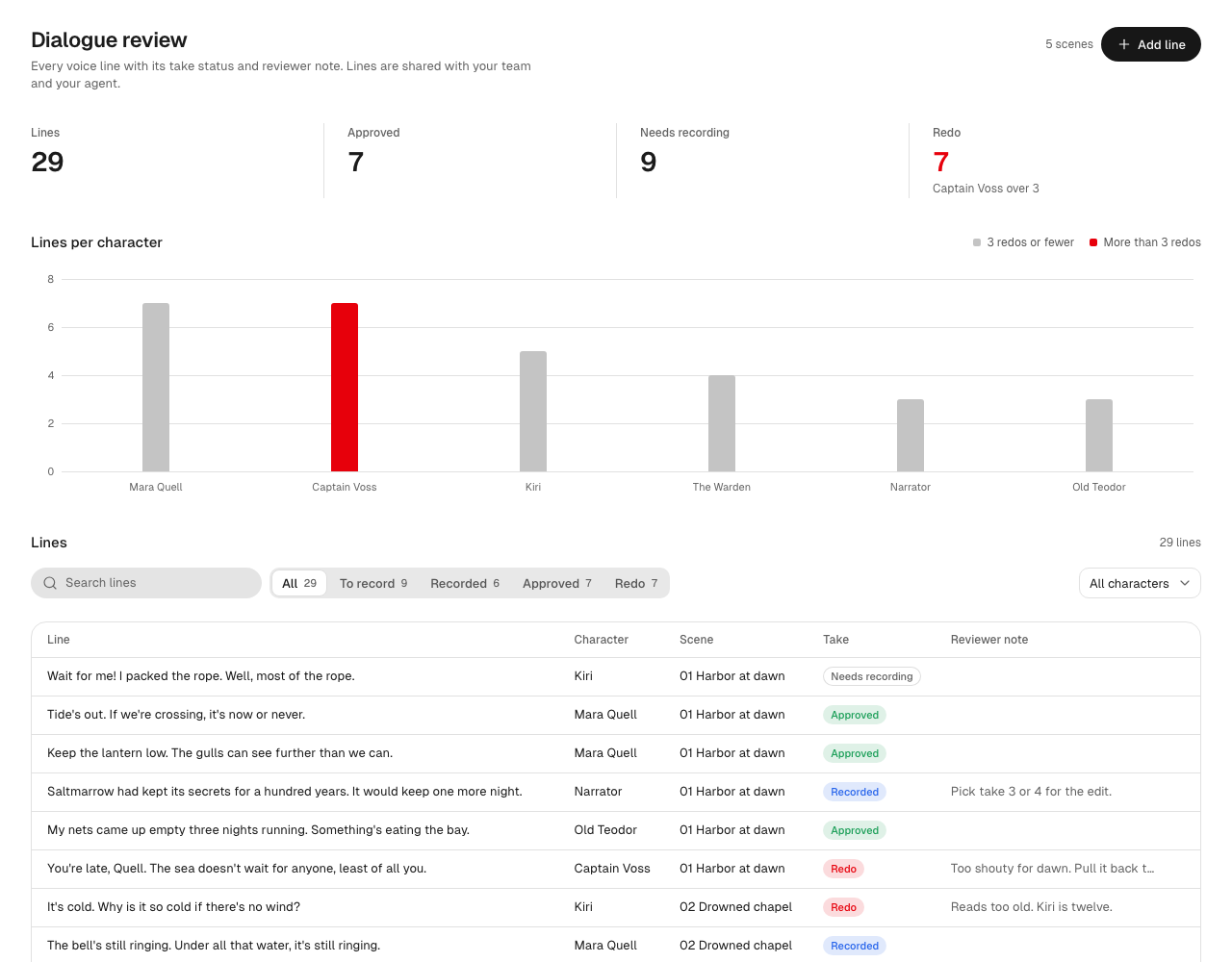Click the Needs recording stat value 9

[649, 162]
